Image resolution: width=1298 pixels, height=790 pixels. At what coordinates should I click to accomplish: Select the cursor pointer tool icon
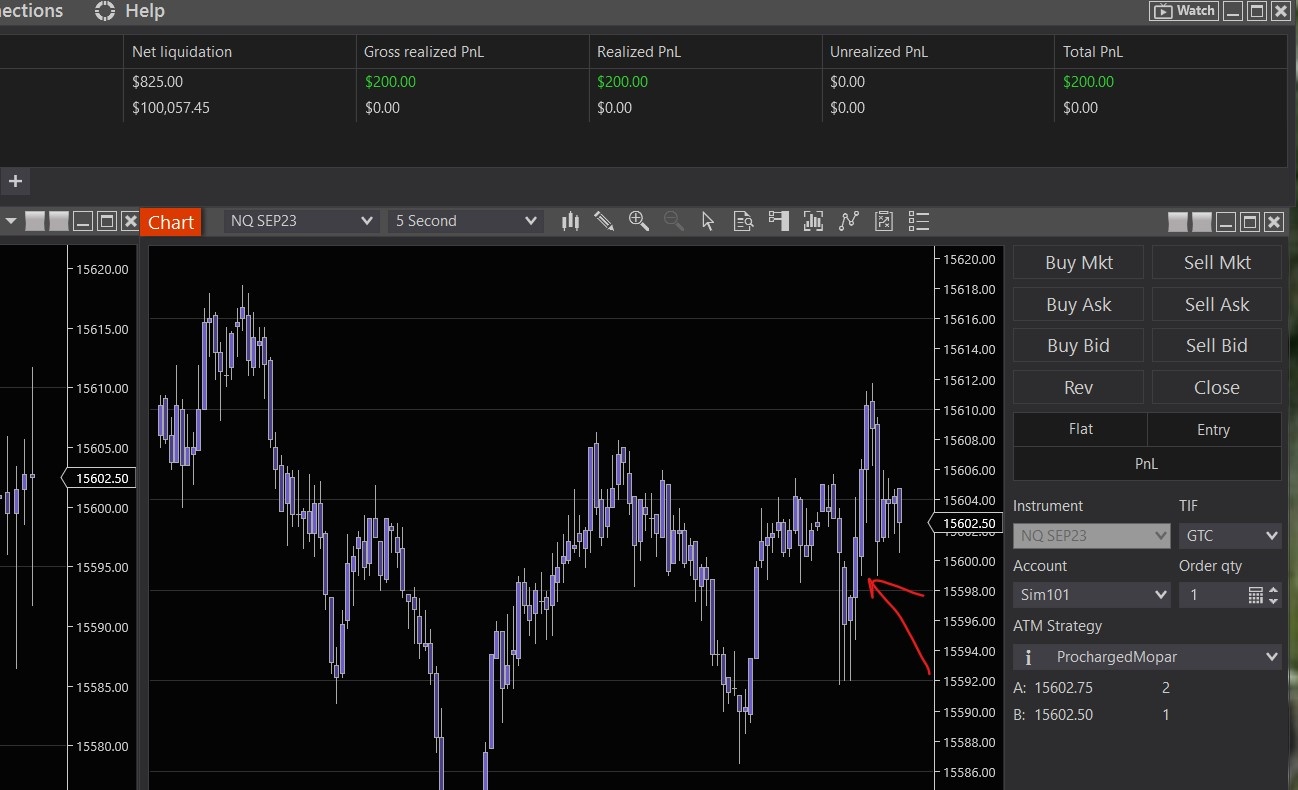[x=708, y=221]
